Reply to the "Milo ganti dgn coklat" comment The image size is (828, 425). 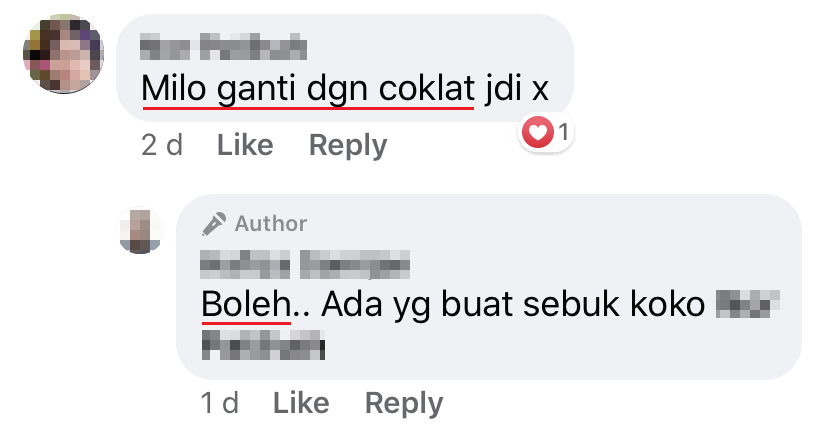[x=348, y=146]
